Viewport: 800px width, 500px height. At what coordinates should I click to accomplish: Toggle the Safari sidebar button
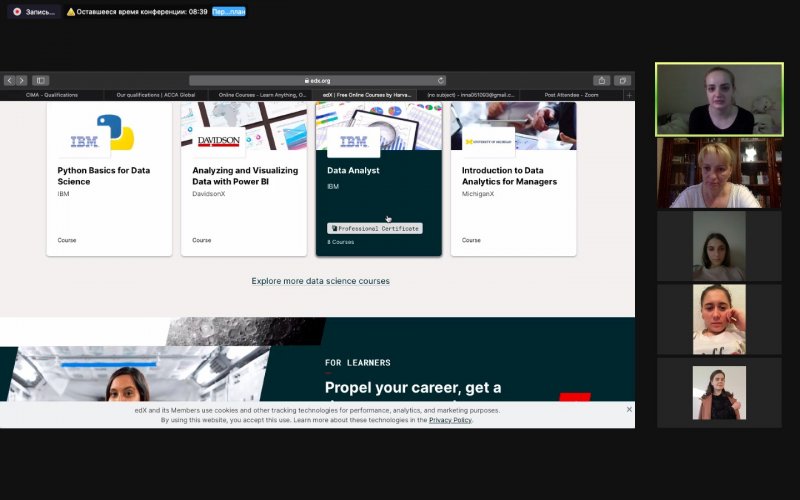[x=40, y=80]
